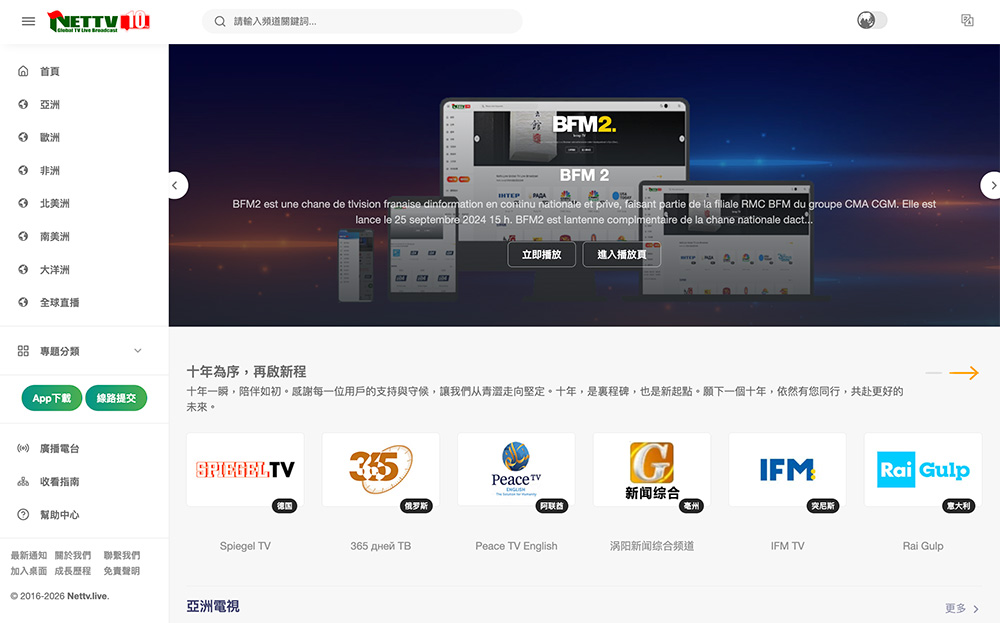1000x623 pixels.
Task: Open the Rai Gulp channel thumbnail
Action: (923, 470)
